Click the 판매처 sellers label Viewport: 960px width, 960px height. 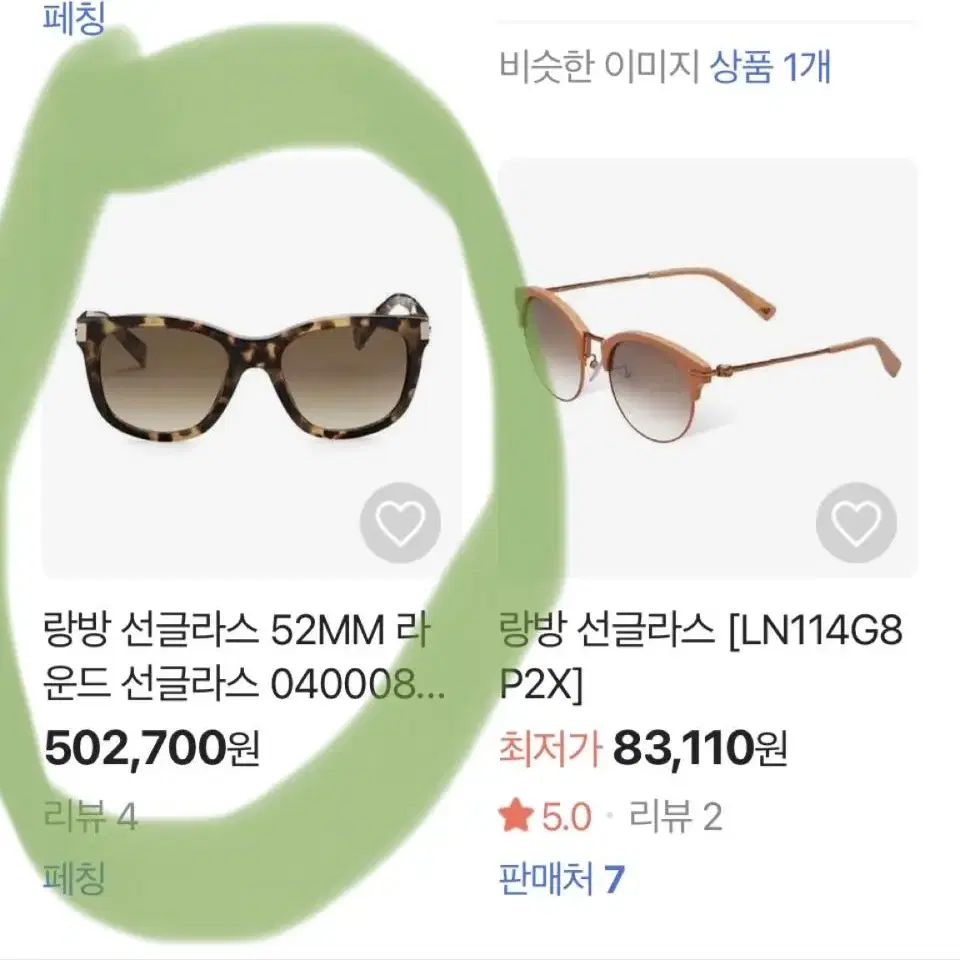[546, 879]
